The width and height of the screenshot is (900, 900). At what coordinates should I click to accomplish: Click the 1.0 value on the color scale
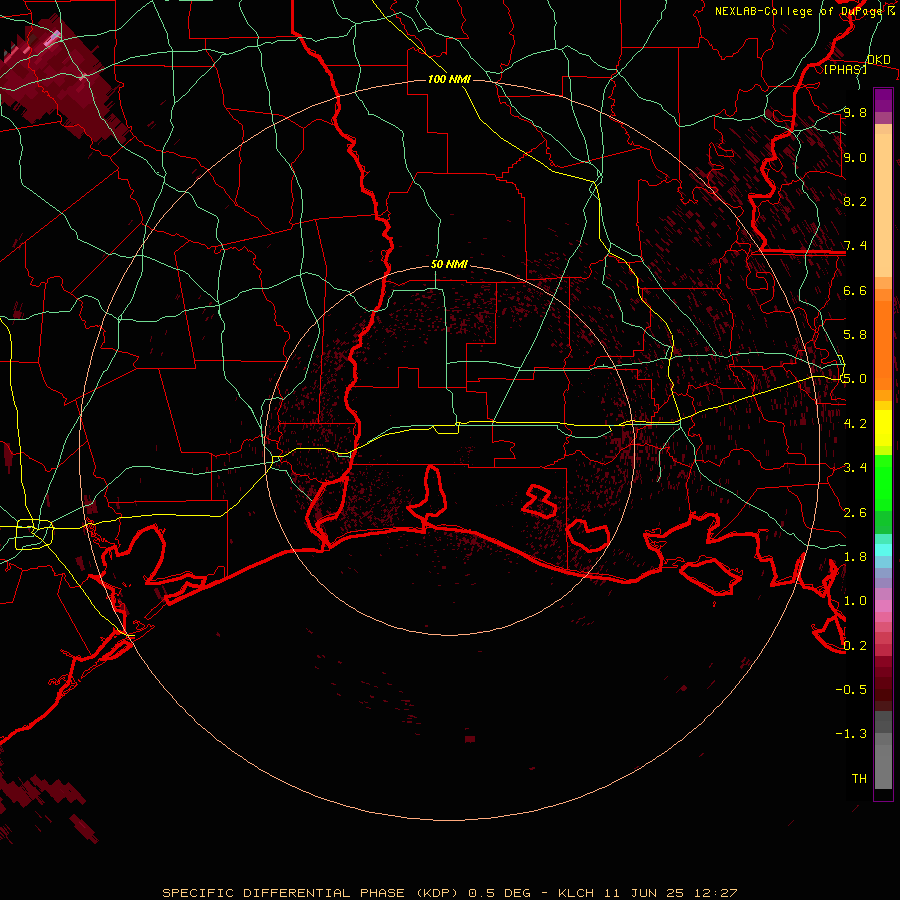[x=855, y=601]
